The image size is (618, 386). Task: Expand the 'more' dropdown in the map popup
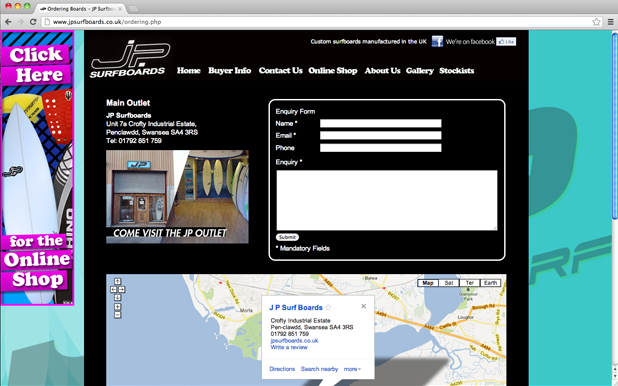352,369
